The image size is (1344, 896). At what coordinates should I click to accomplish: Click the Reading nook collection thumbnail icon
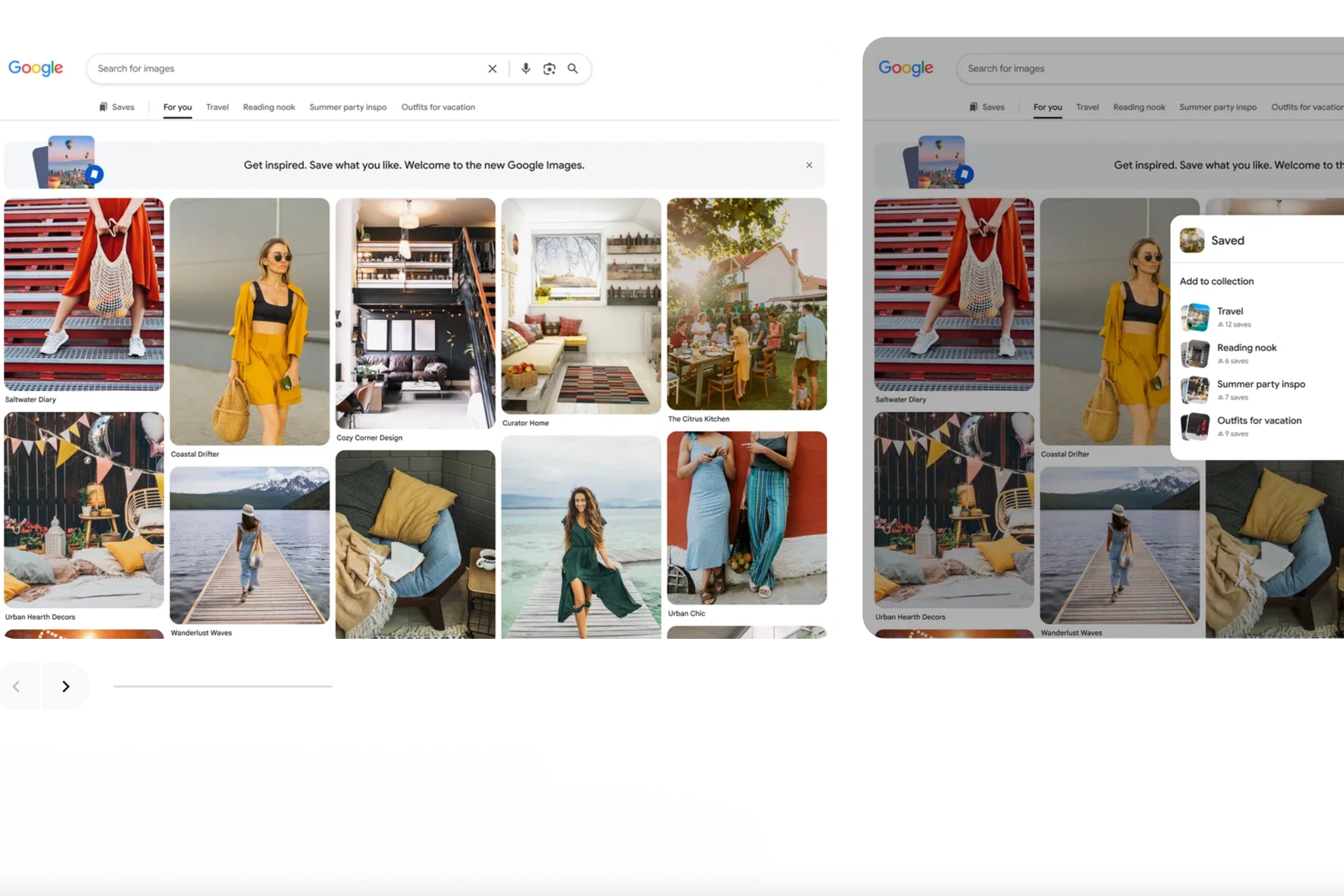pyautogui.click(x=1195, y=354)
